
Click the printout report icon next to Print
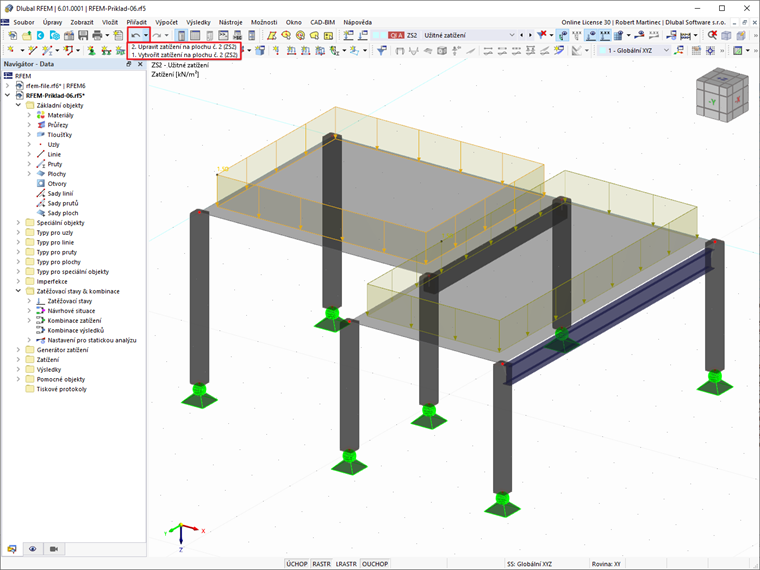pos(118,35)
